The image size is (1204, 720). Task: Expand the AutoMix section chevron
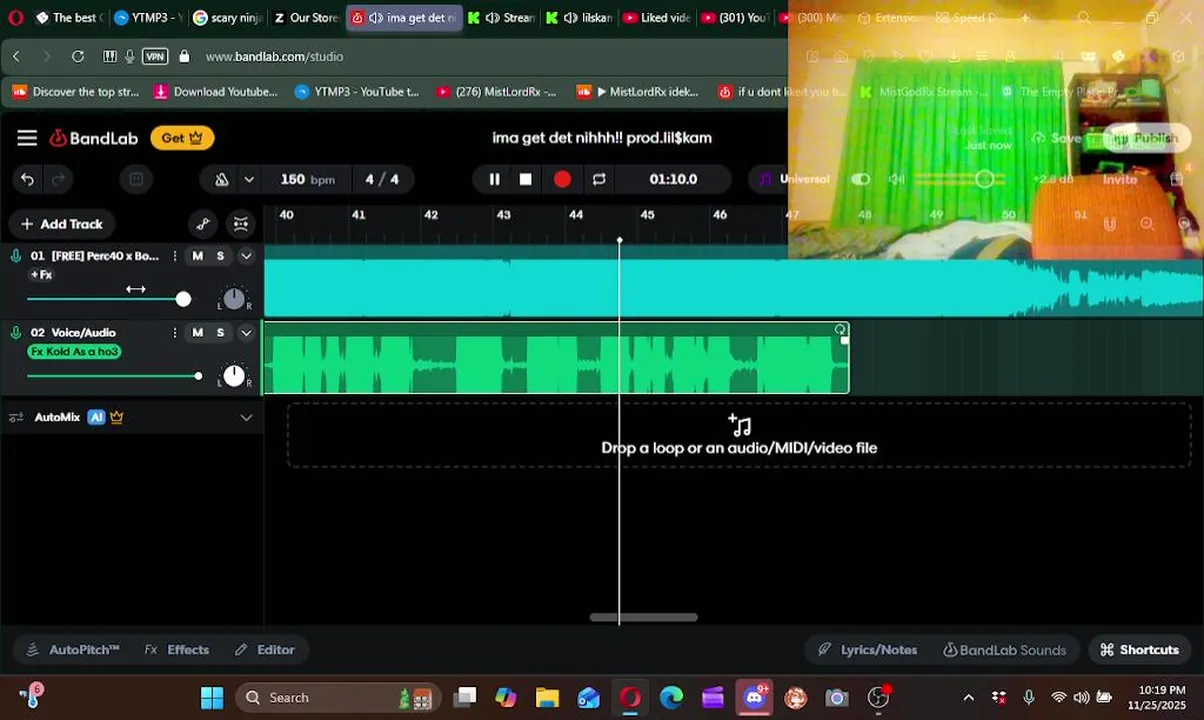246,417
